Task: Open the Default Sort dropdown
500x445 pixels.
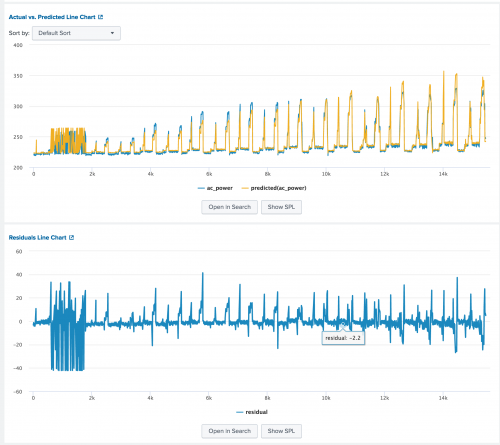Action: pyautogui.click(x=76, y=33)
